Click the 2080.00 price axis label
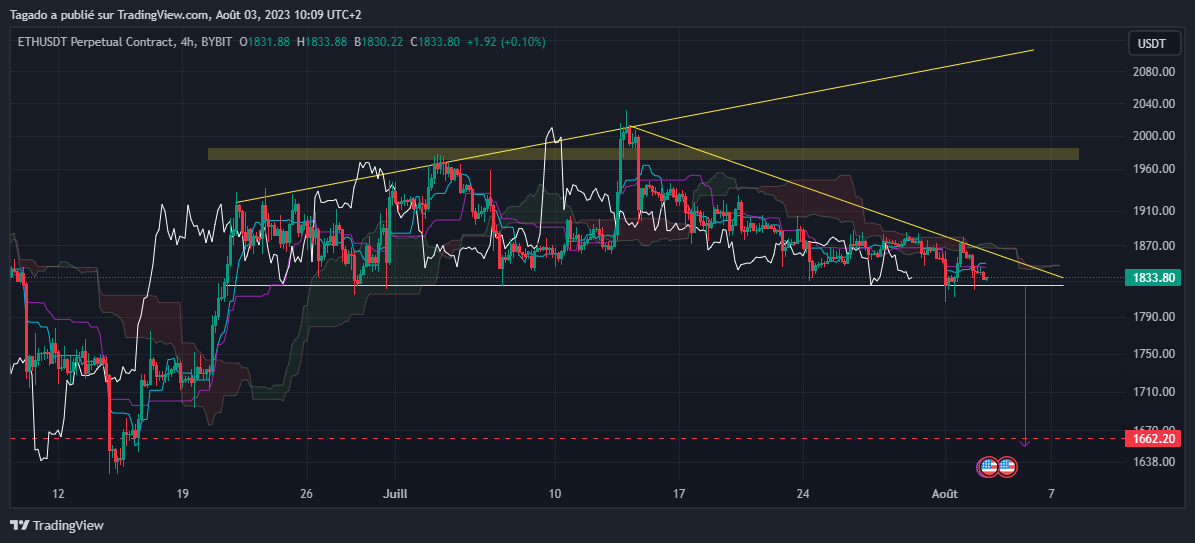1195x543 pixels. 1152,72
